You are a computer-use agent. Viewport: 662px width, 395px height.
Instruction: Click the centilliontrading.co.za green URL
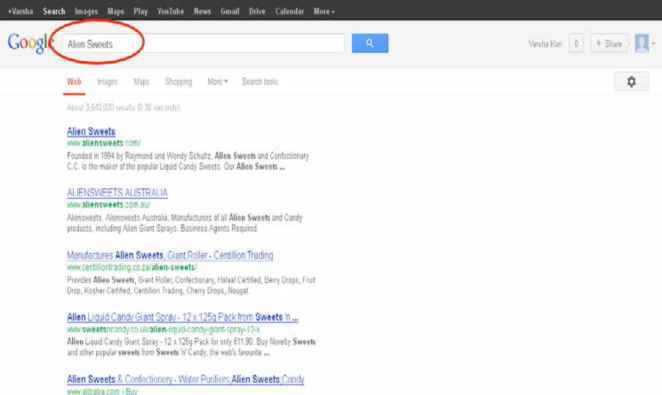132,267
